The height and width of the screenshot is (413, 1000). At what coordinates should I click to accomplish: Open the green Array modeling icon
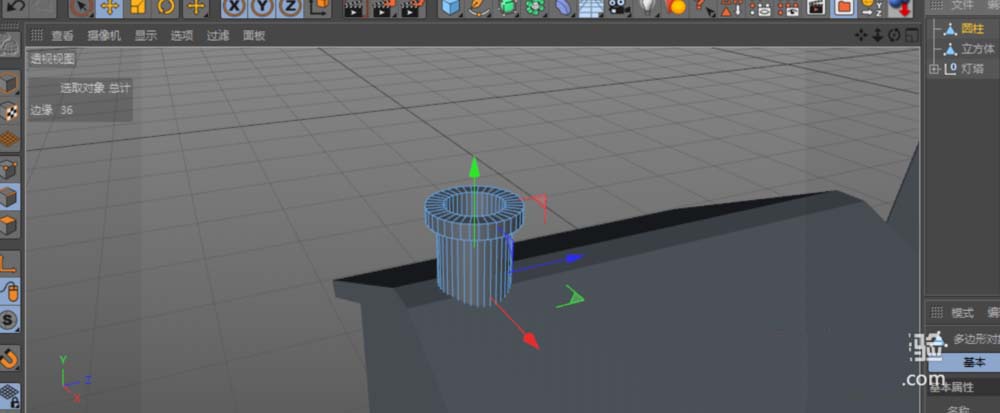click(x=535, y=7)
